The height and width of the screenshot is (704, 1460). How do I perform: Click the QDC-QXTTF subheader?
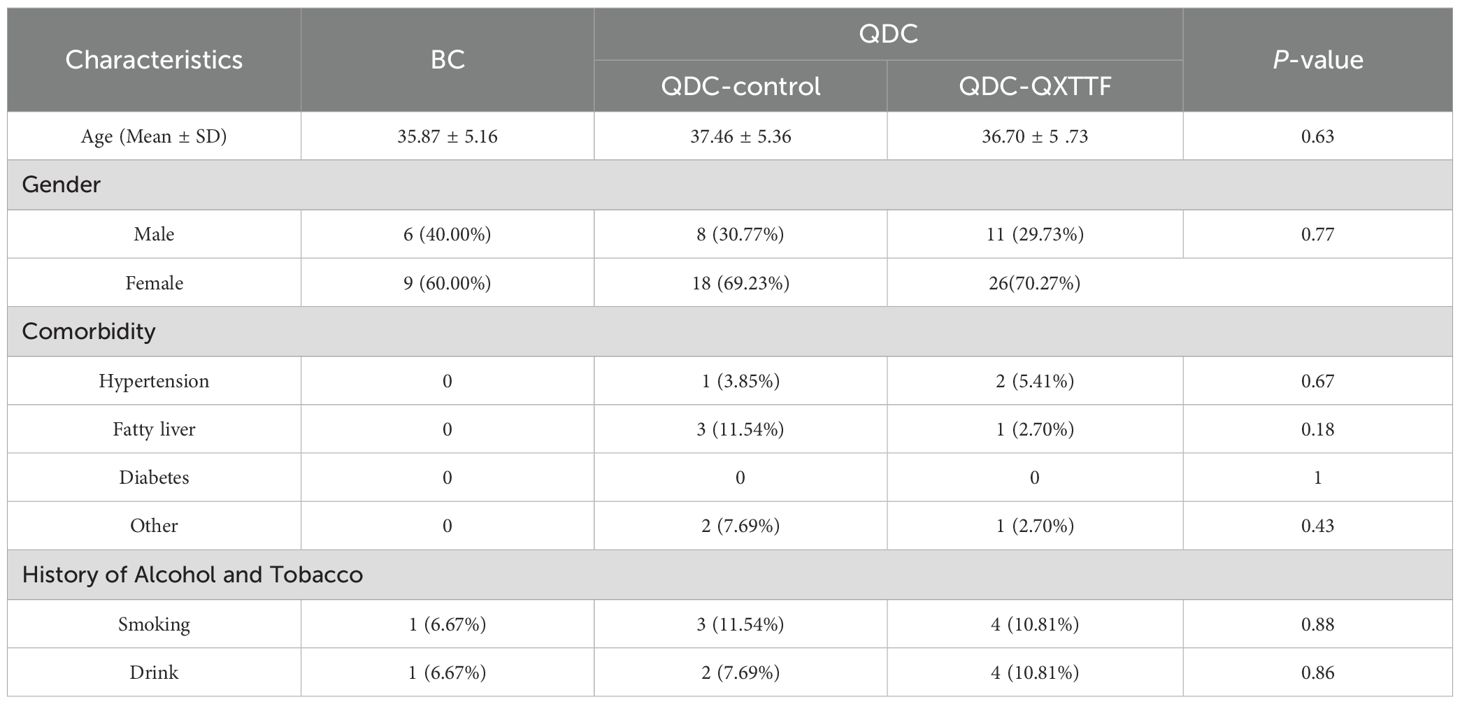click(x=1034, y=86)
